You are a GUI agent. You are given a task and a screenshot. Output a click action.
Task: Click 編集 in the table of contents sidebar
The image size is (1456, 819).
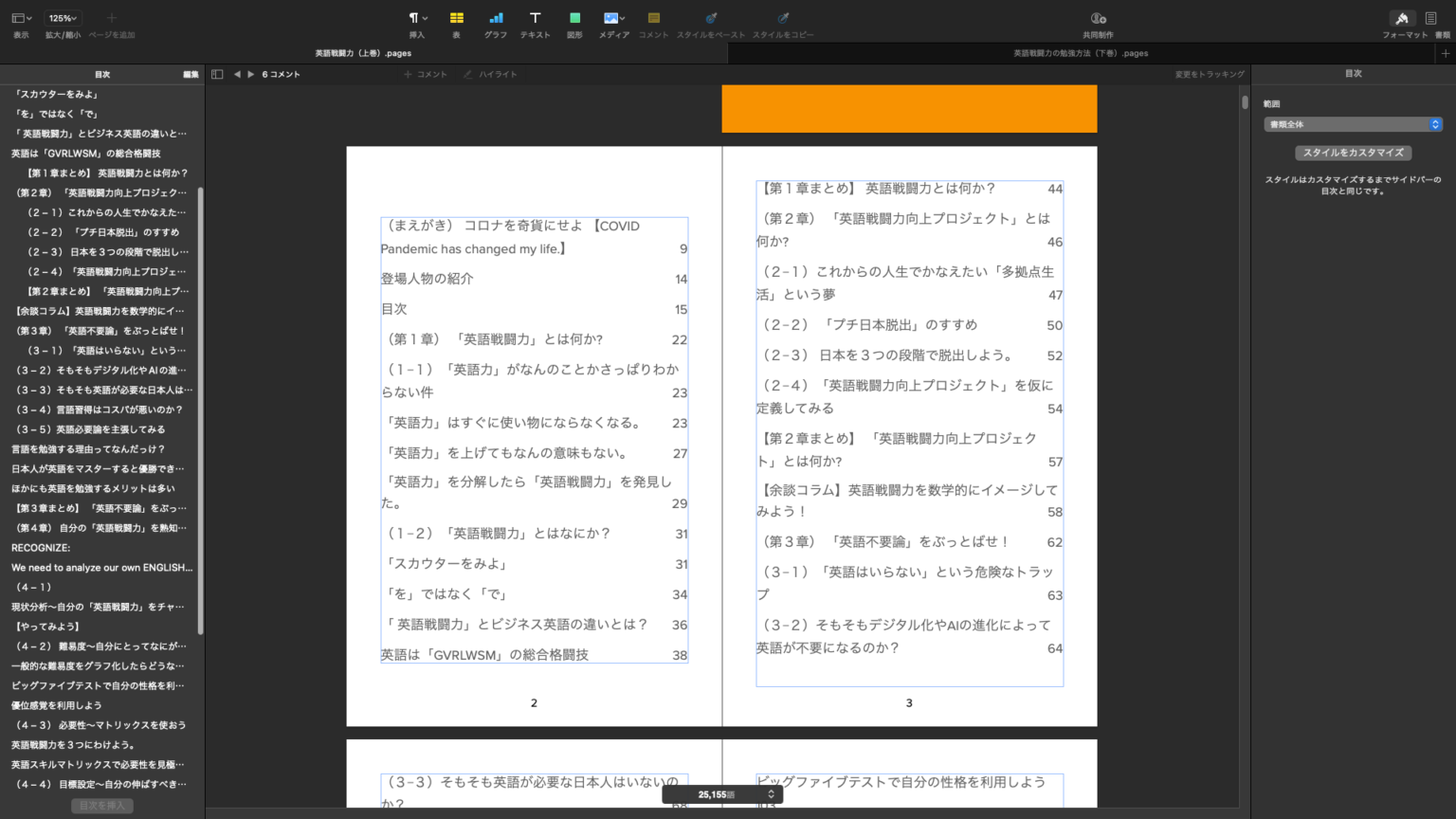pyautogui.click(x=191, y=74)
